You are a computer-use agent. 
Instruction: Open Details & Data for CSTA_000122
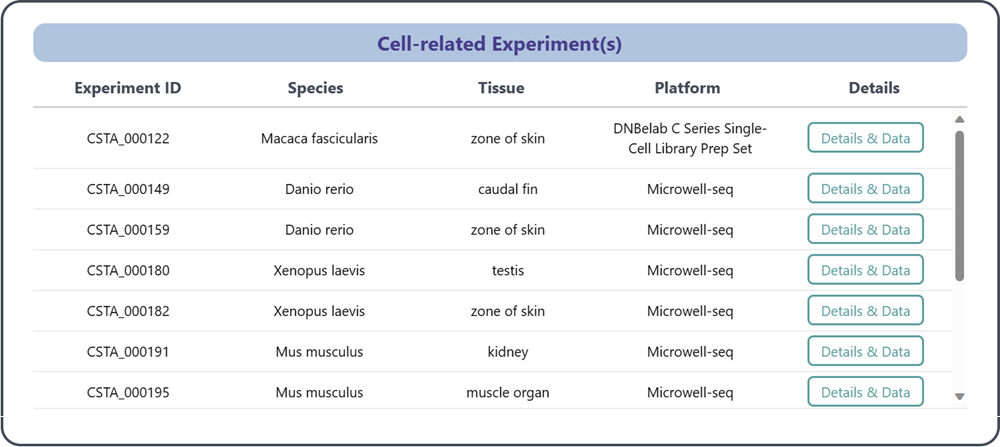865,138
